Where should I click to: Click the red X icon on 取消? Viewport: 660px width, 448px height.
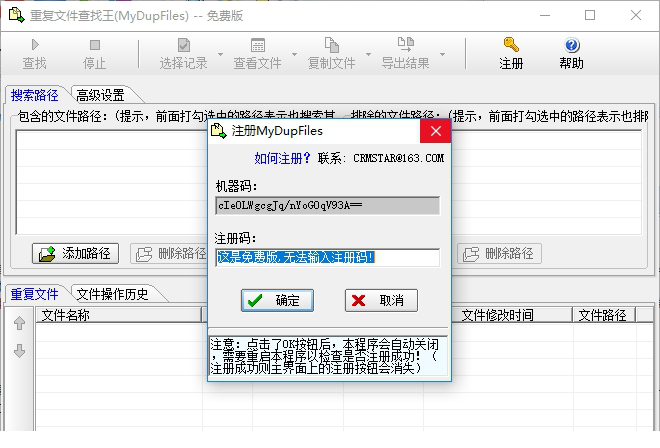(359, 301)
